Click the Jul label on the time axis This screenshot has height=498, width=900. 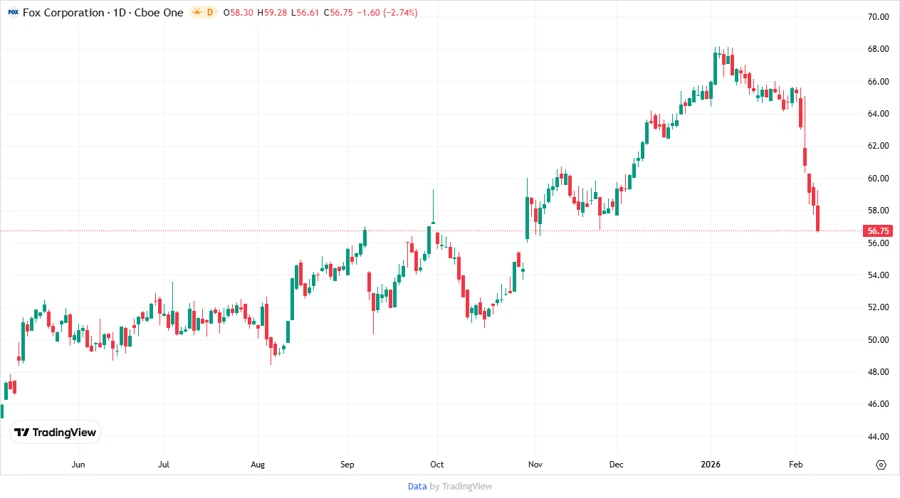164,464
